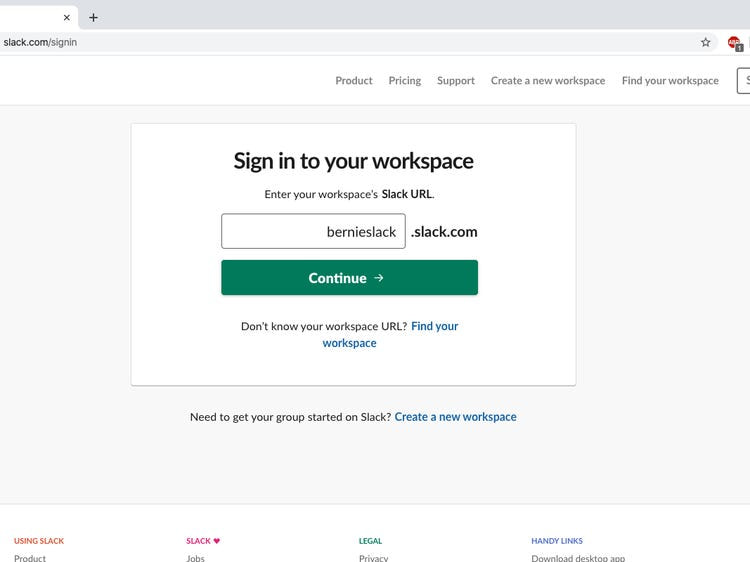This screenshot has height=562, width=750.
Task: Open a new browser tab with plus
Action: [94, 17]
